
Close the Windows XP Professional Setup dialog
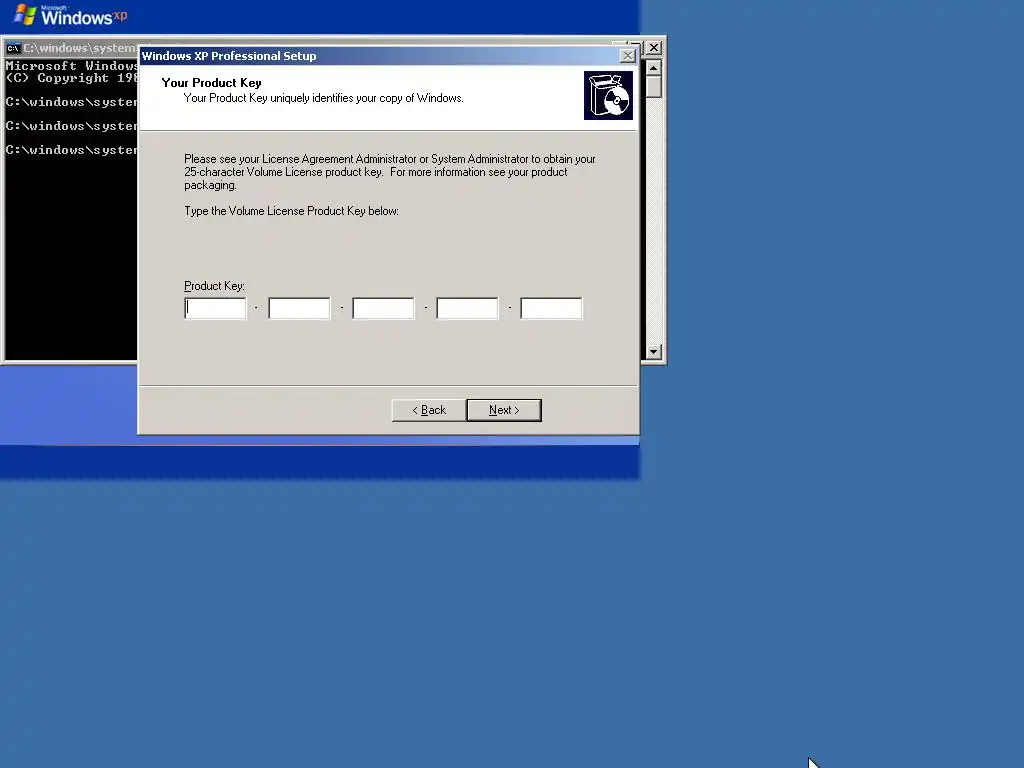pyautogui.click(x=628, y=56)
